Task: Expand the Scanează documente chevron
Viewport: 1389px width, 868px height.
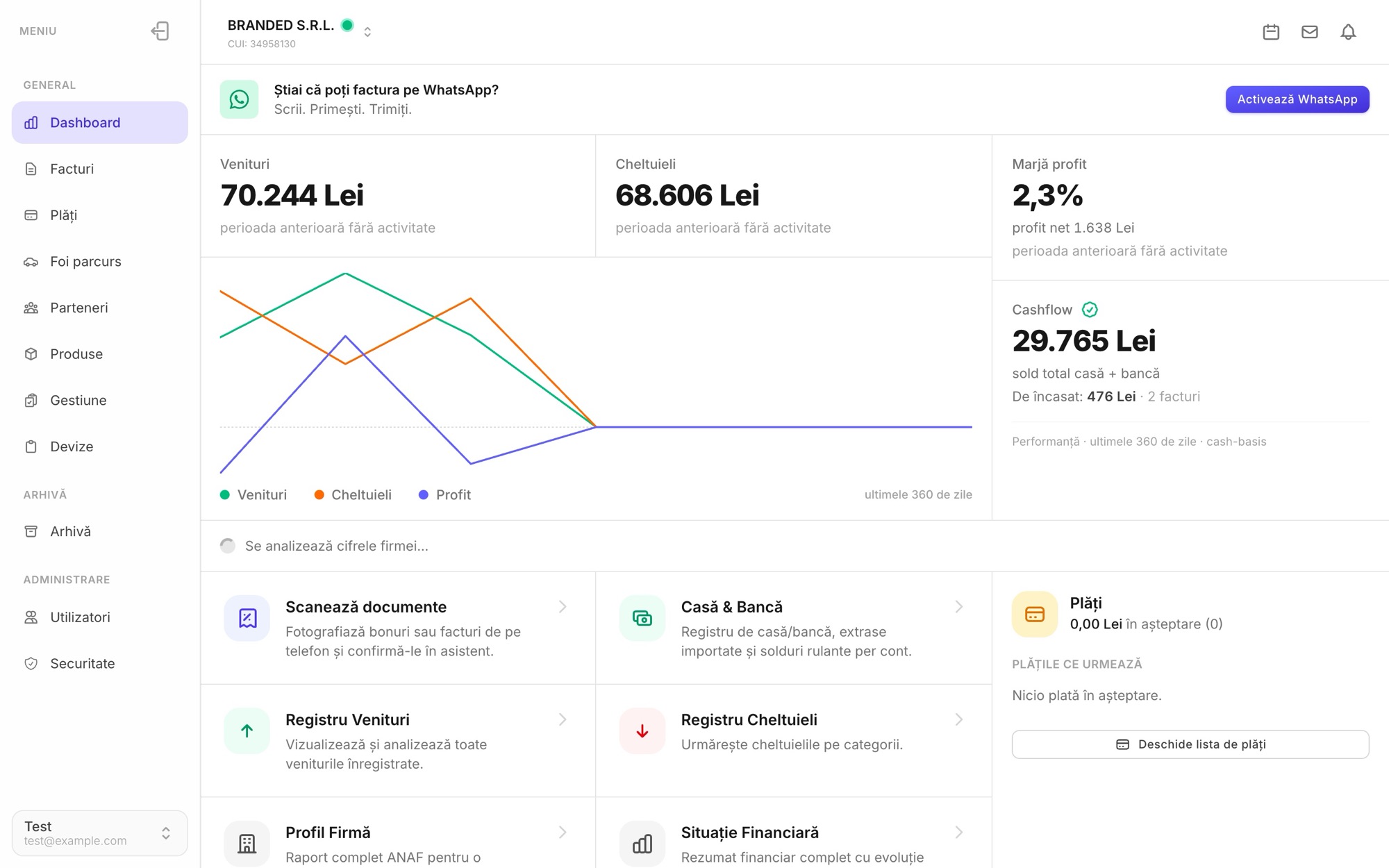Action: tap(563, 607)
